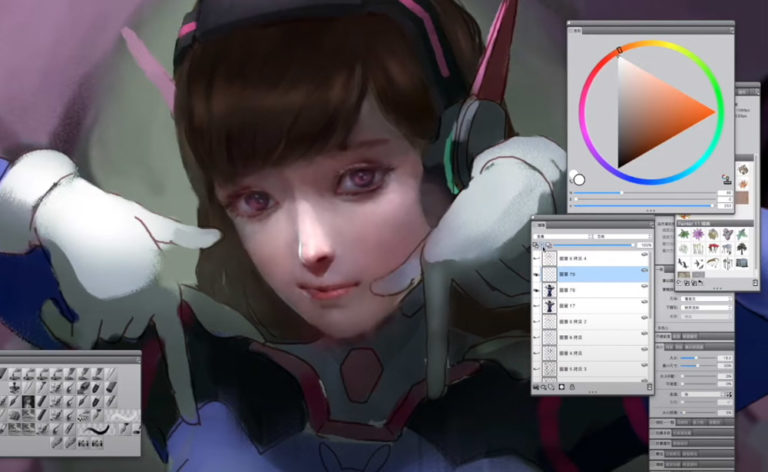Select the additional color swatch behind main color

coord(573,173)
